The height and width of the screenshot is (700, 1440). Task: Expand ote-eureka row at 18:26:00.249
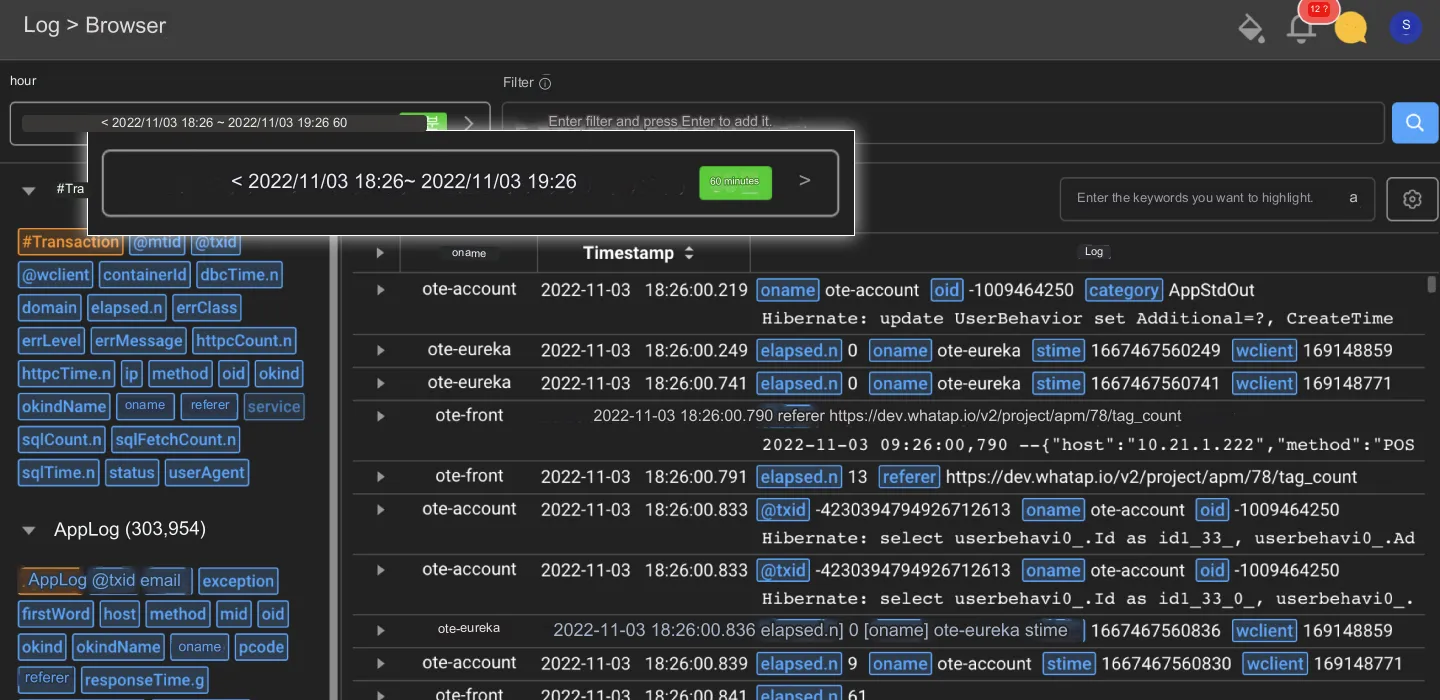tap(380, 351)
